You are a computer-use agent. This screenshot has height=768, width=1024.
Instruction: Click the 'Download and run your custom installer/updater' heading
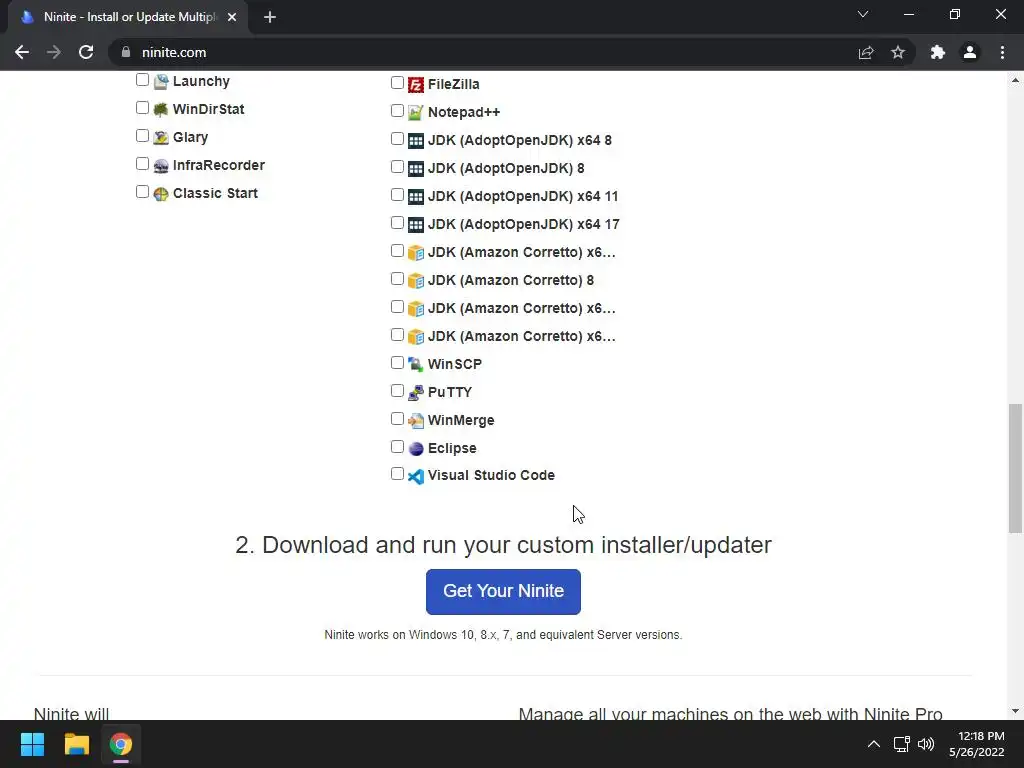click(x=504, y=545)
